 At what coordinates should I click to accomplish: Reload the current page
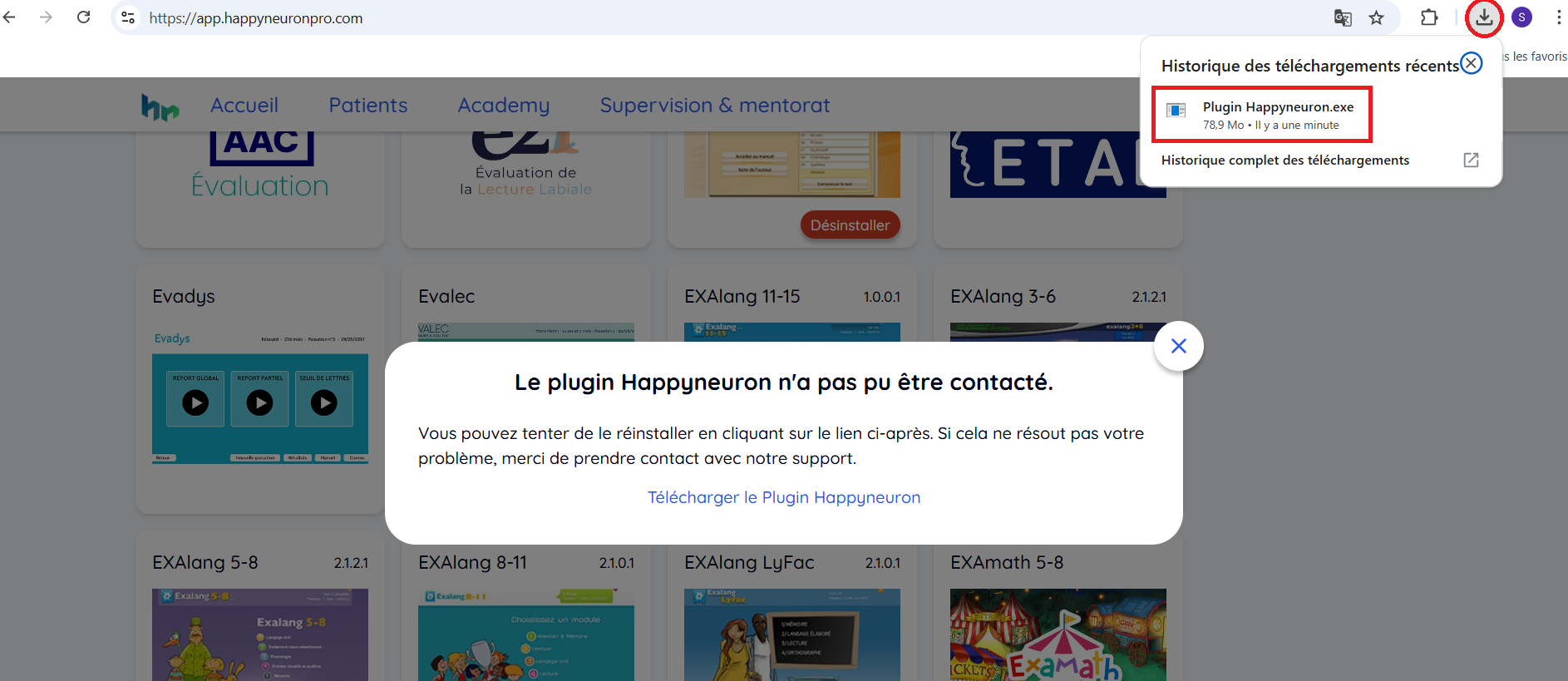point(83,17)
